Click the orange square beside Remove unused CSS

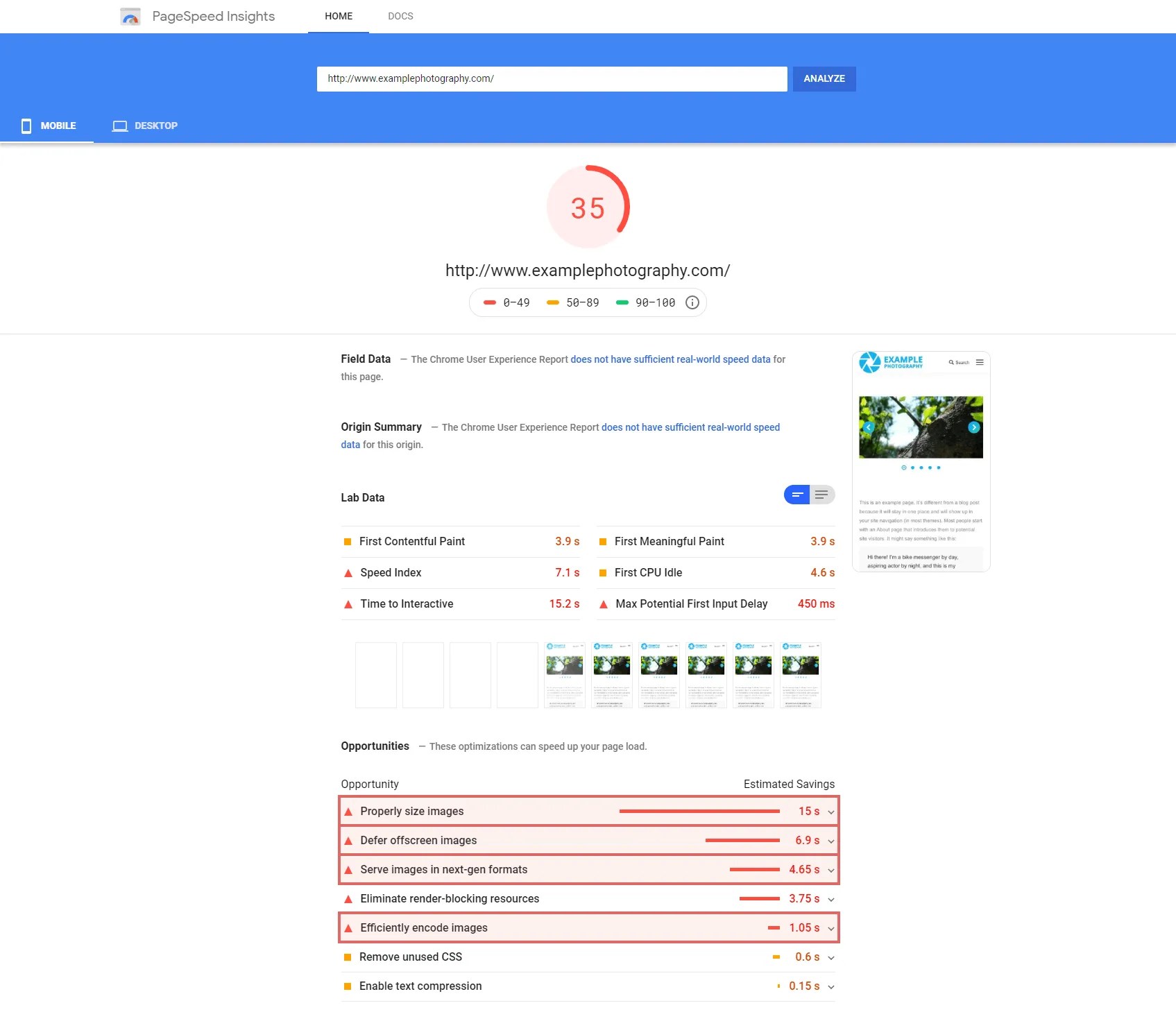pos(348,957)
